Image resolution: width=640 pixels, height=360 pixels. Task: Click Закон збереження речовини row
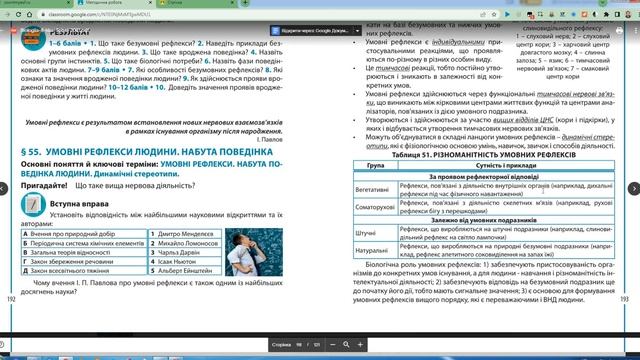point(84,261)
